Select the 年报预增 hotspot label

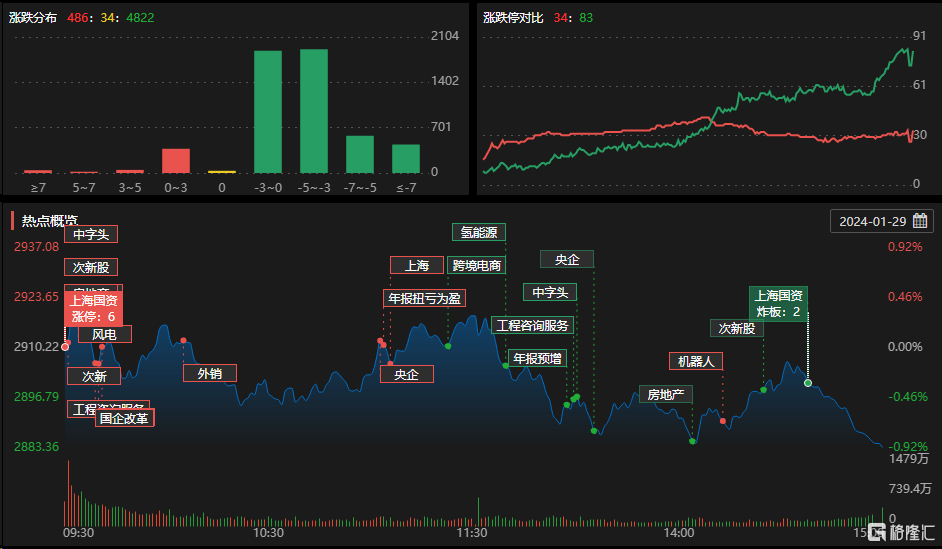click(x=537, y=358)
